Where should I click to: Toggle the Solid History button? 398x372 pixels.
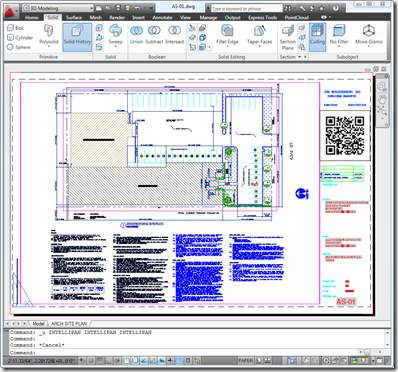pyautogui.click(x=77, y=37)
